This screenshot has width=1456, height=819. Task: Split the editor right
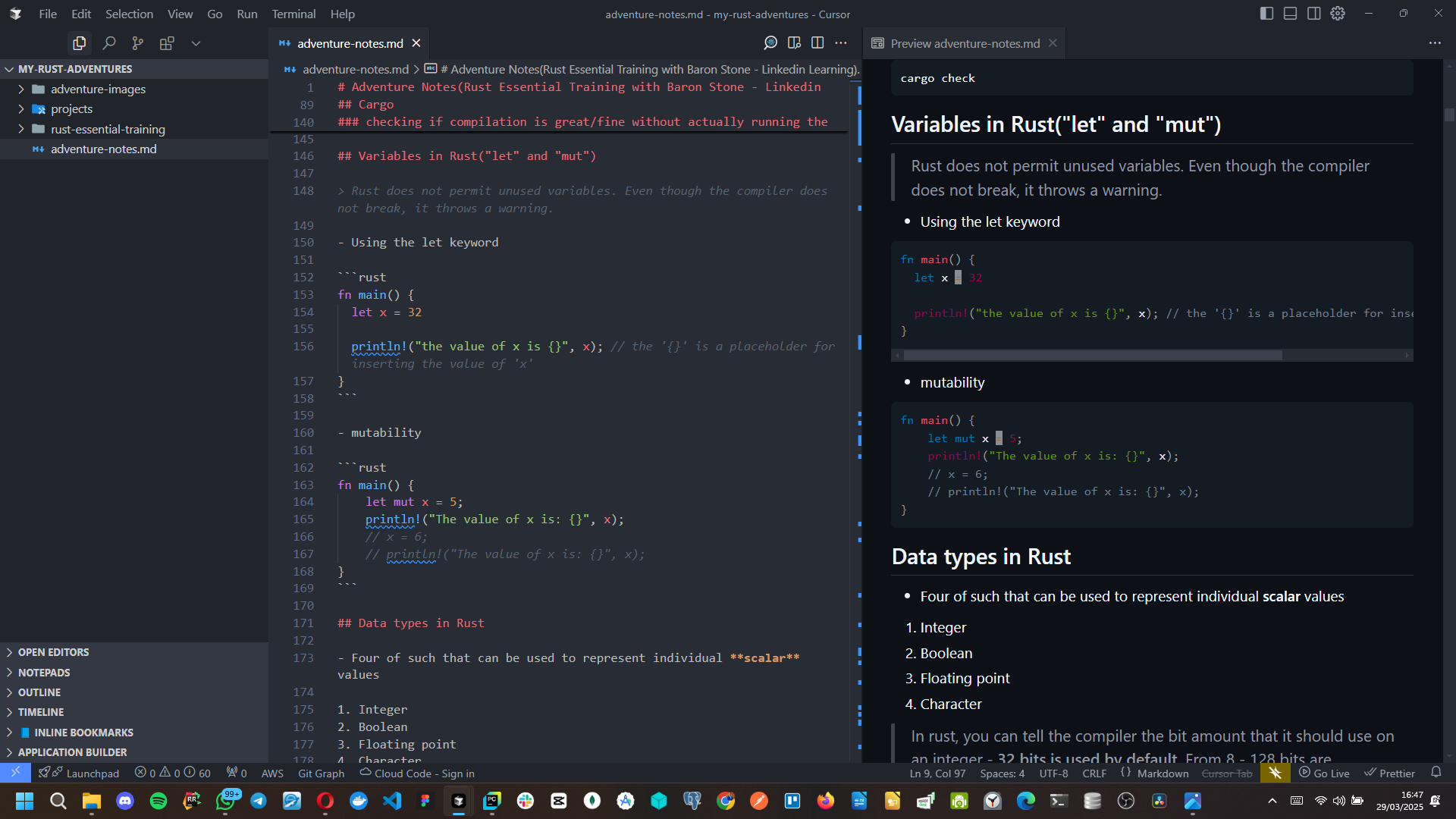click(x=817, y=43)
